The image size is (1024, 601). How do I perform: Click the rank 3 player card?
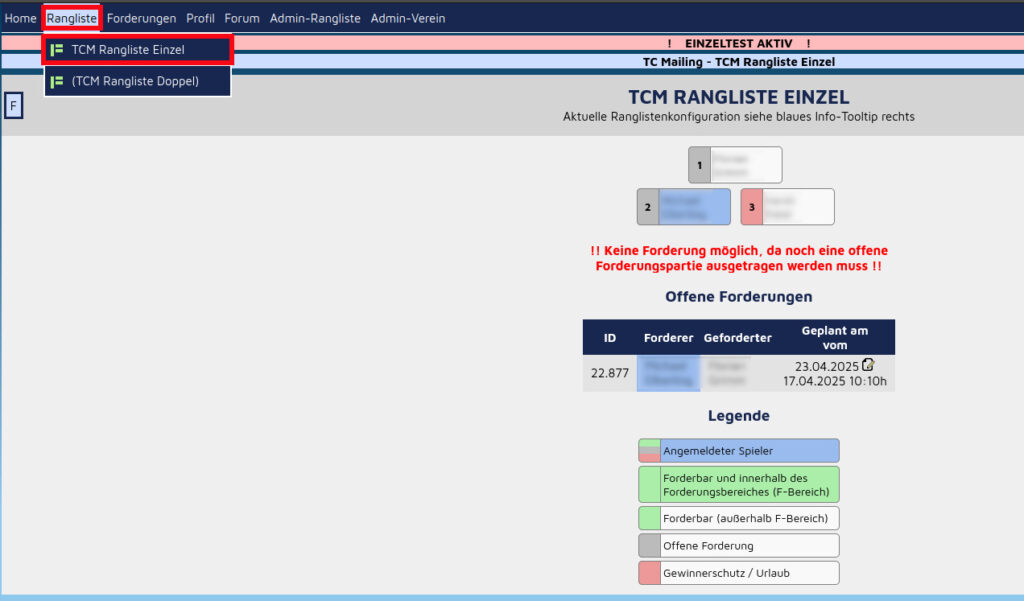[787, 207]
